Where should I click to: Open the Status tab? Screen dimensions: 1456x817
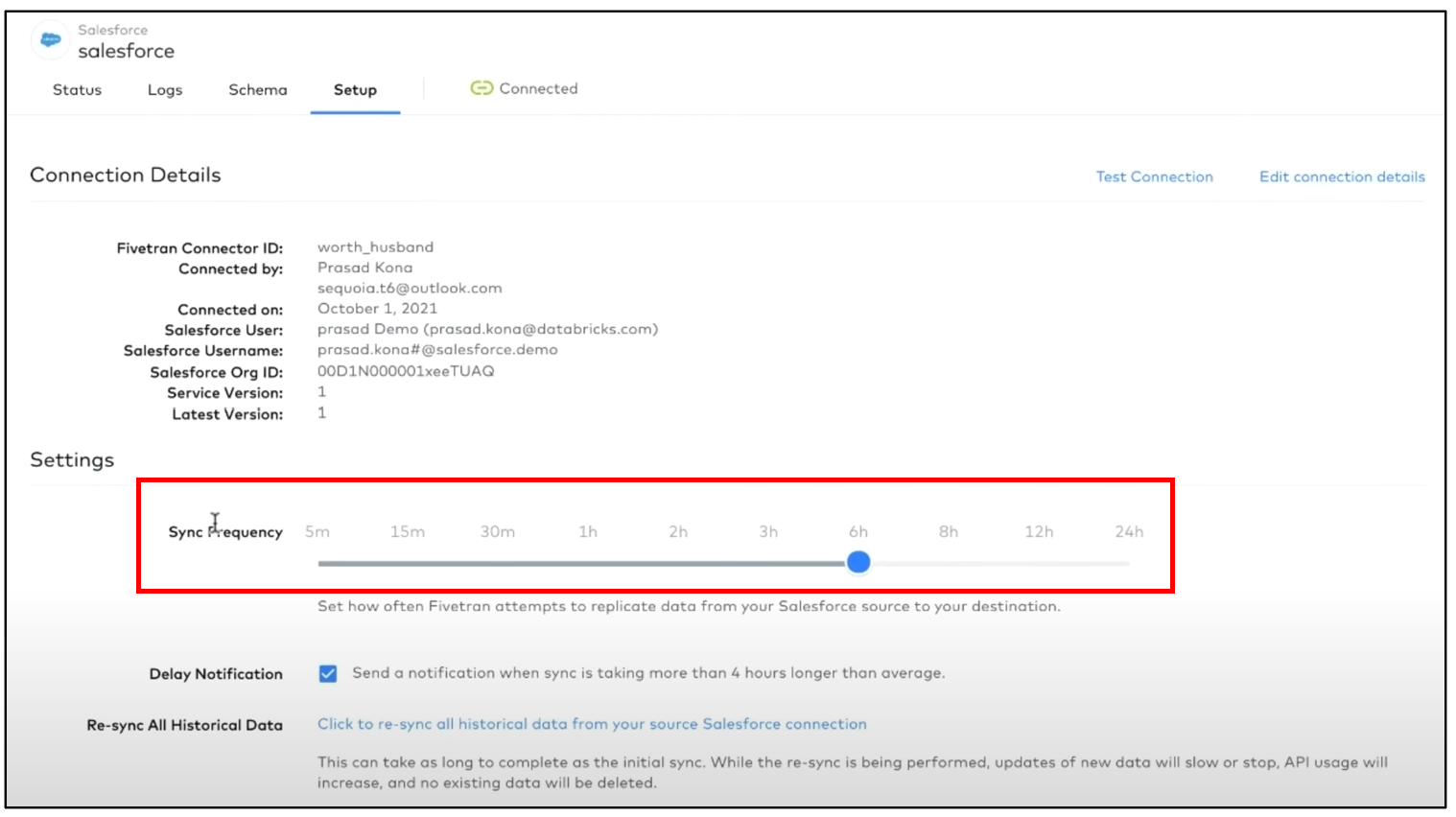(77, 89)
